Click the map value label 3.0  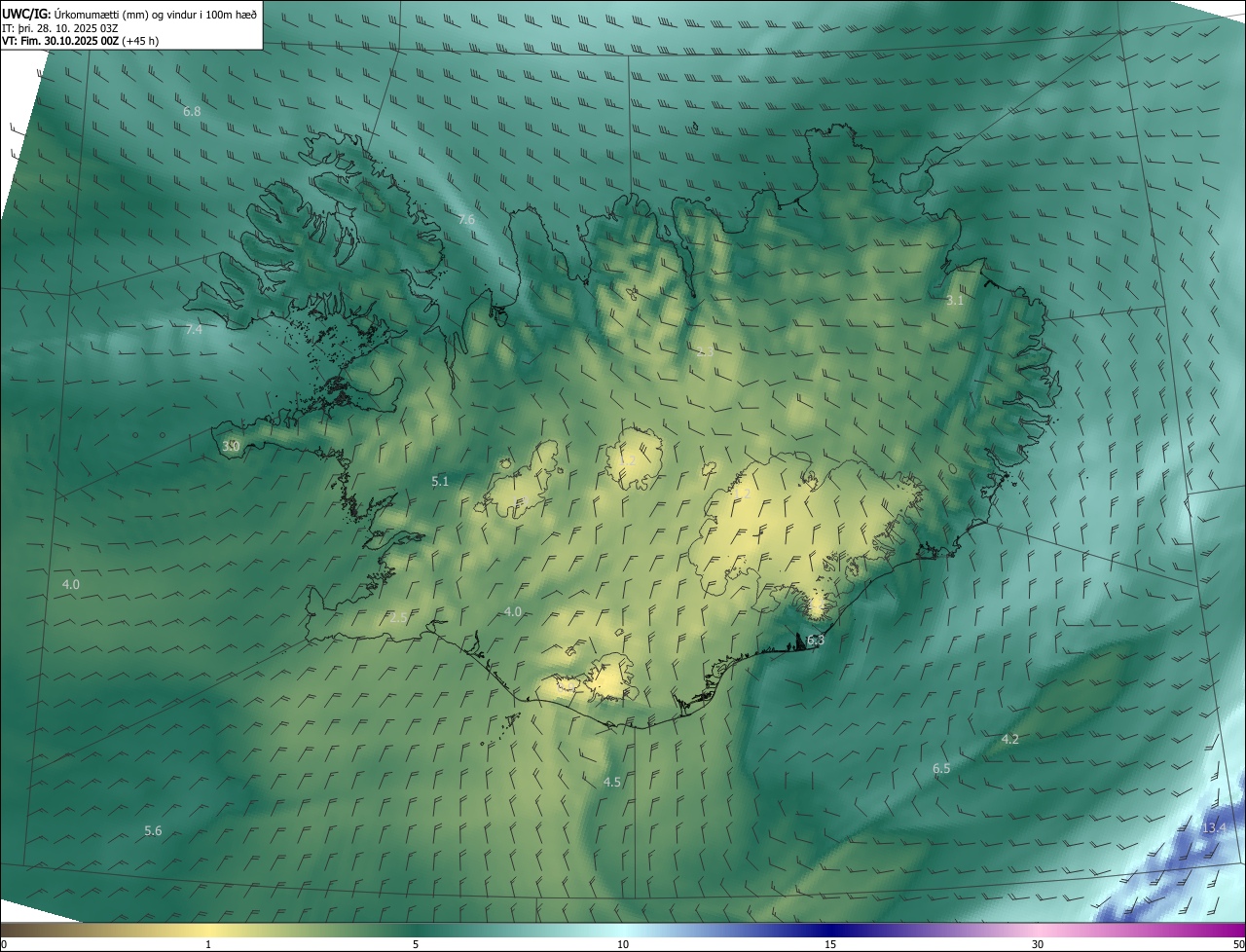tap(231, 446)
